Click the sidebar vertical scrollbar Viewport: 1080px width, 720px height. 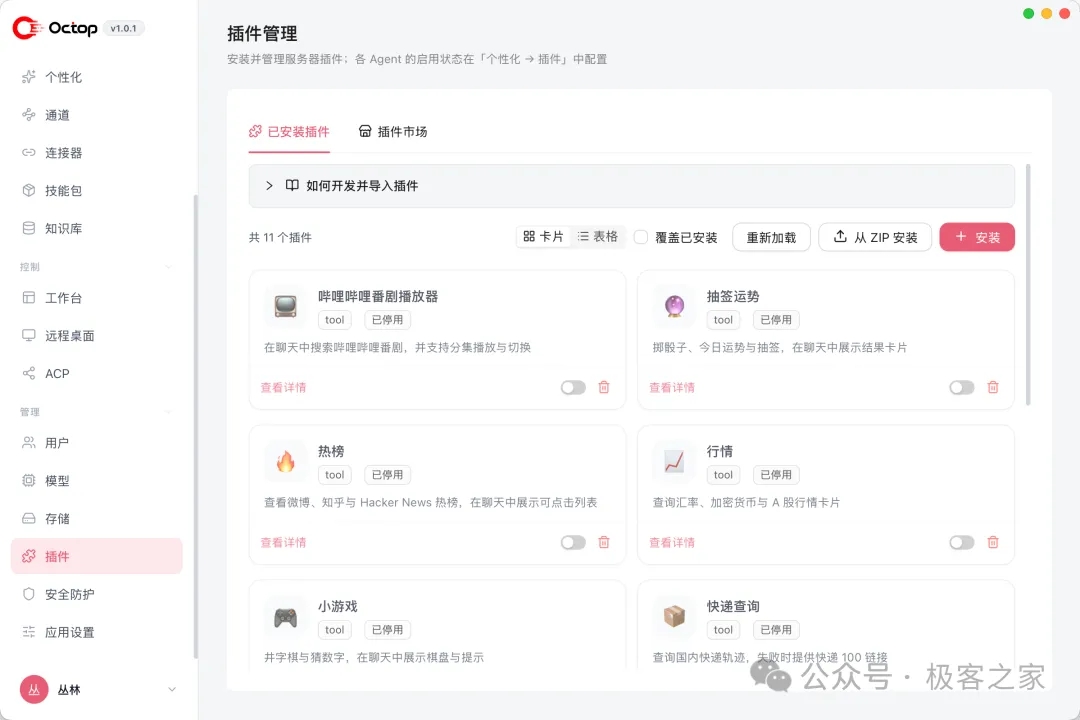click(196, 427)
